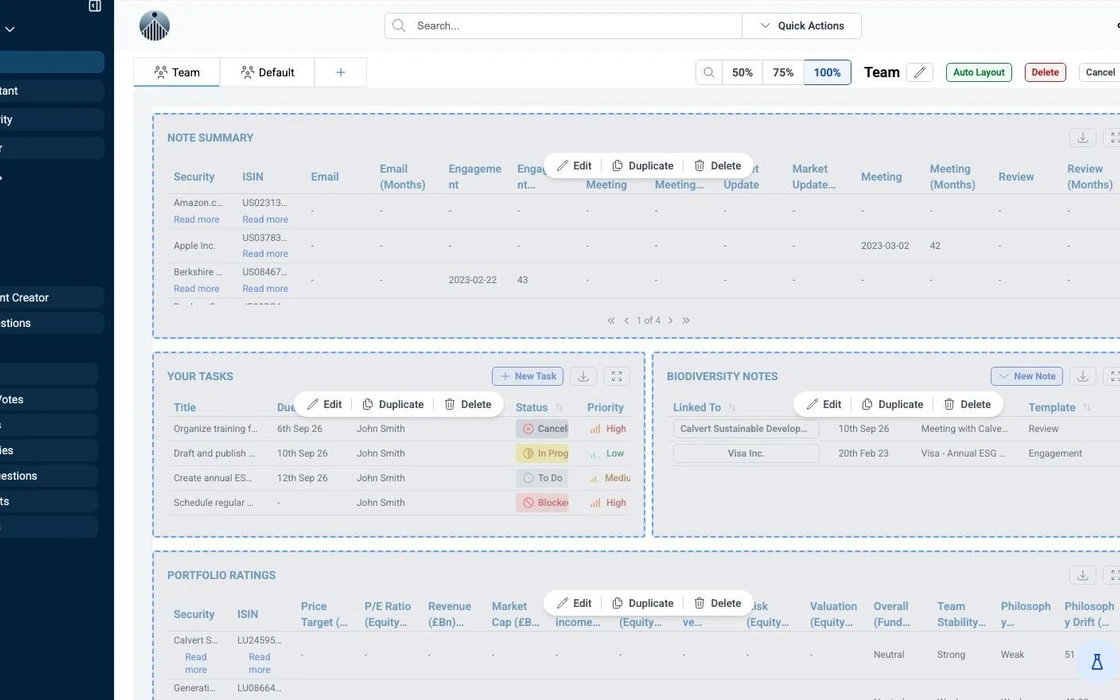Image resolution: width=1120 pixels, height=700 pixels.
Task: Add a new dashboard tab with plus
Action: coord(341,72)
